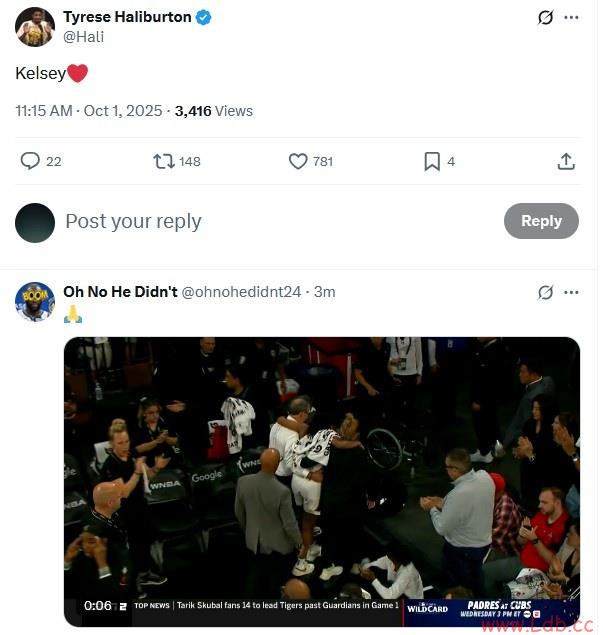Open more options menu on Haliburton's tweet
The image size is (603, 635).
pyautogui.click(x=572, y=18)
